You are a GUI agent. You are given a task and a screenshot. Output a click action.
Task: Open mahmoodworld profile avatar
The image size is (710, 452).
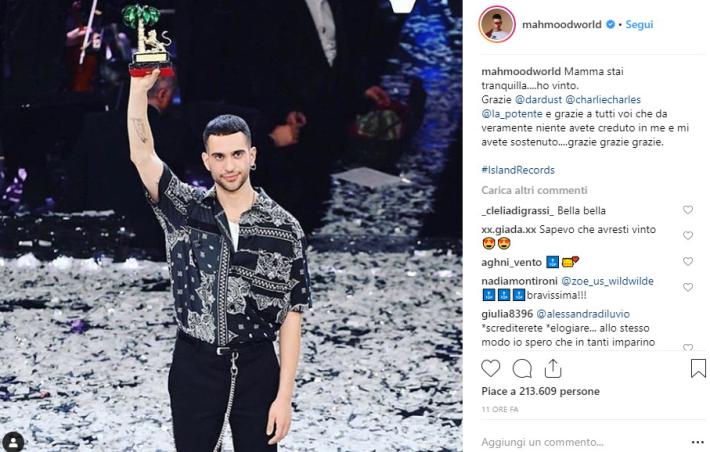[497, 24]
